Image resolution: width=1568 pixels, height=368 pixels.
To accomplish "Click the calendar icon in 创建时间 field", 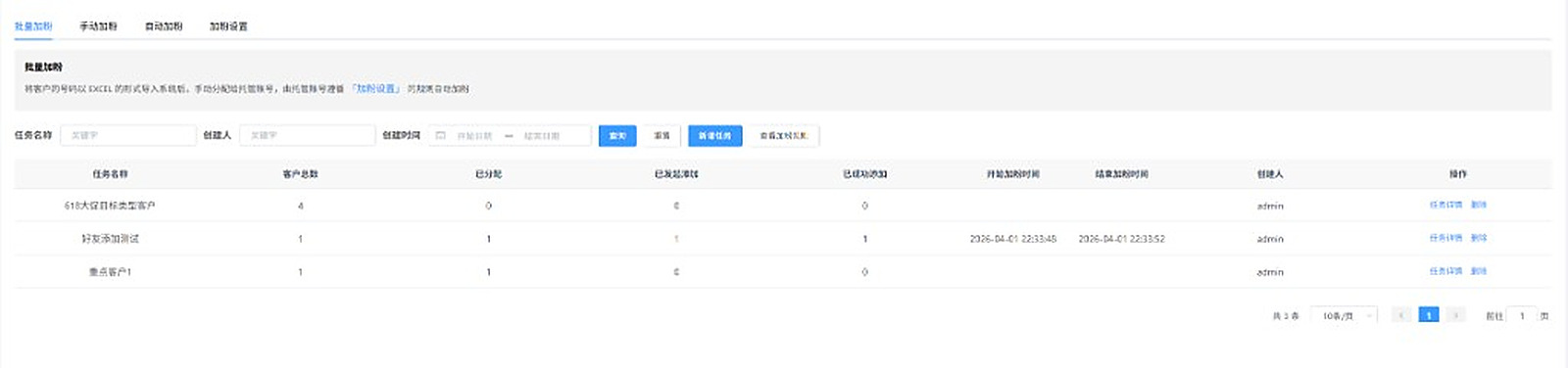I will pyautogui.click(x=441, y=136).
